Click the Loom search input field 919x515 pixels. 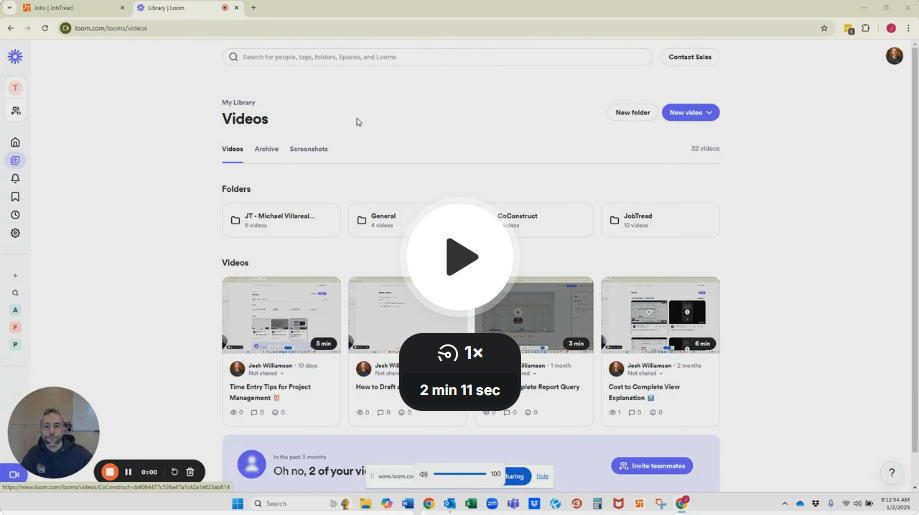pyautogui.click(x=437, y=57)
